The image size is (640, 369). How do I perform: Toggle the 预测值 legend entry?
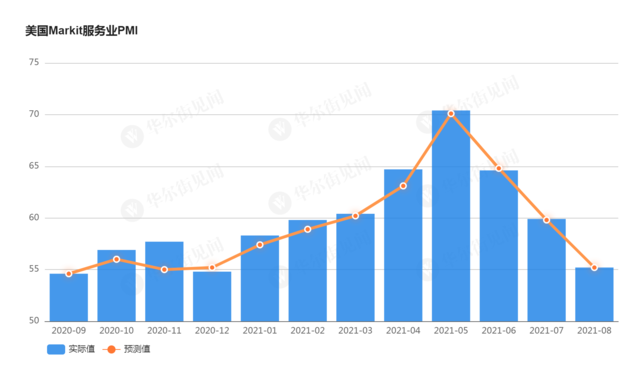click(126, 349)
